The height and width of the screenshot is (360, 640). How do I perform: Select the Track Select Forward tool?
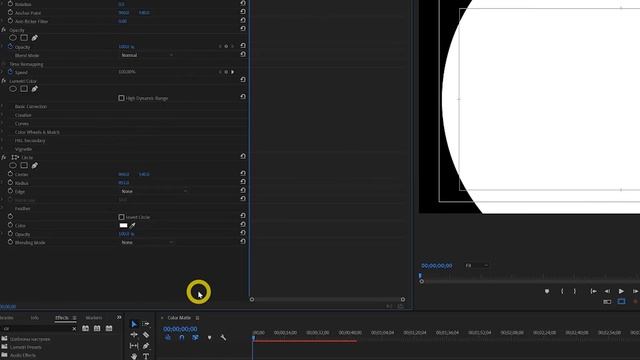(x=146, y=324)
